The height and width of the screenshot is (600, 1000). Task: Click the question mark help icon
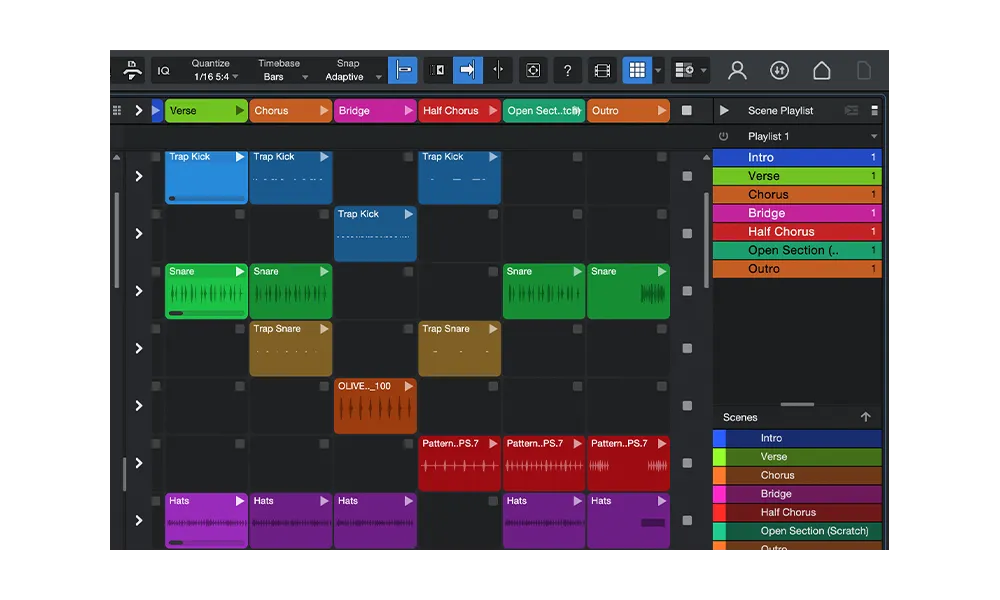(567, 70)
